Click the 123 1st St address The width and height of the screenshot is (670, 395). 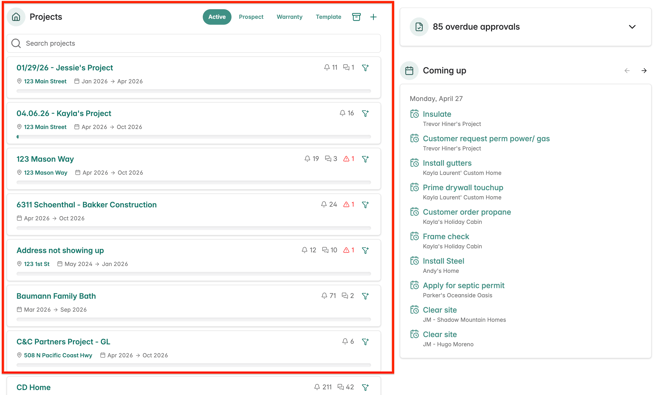tap(36, 264)
